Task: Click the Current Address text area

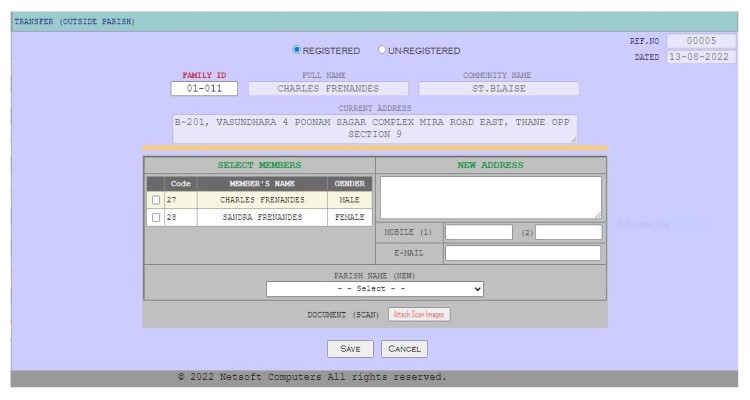Action: 373,128
